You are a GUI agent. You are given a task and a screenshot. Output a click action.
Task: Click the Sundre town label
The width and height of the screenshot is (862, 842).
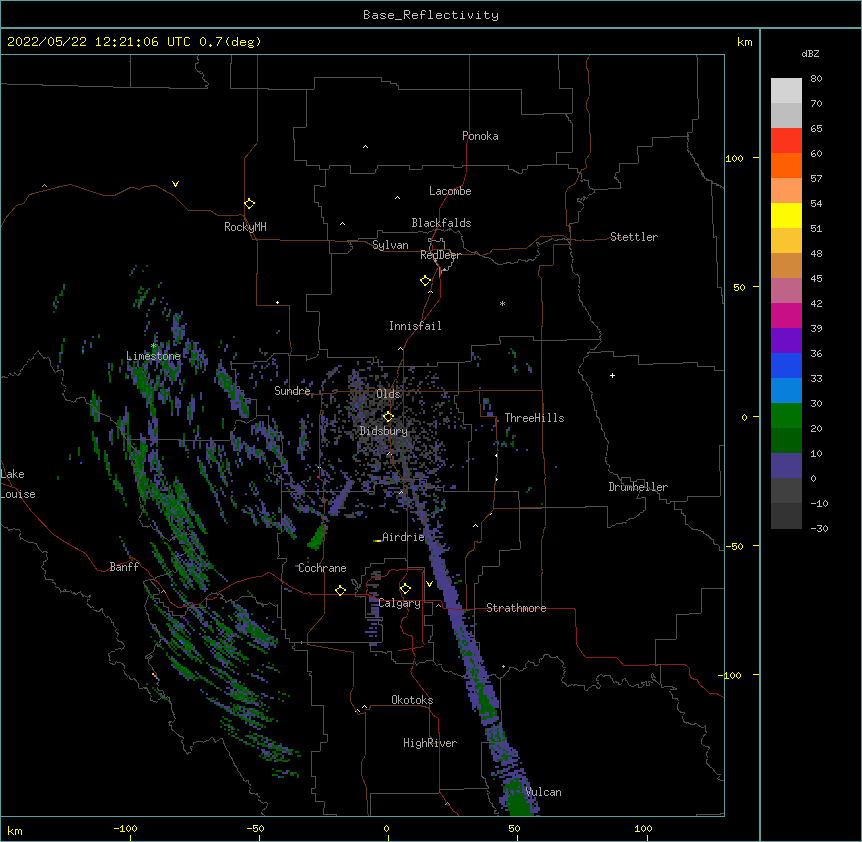292,391
